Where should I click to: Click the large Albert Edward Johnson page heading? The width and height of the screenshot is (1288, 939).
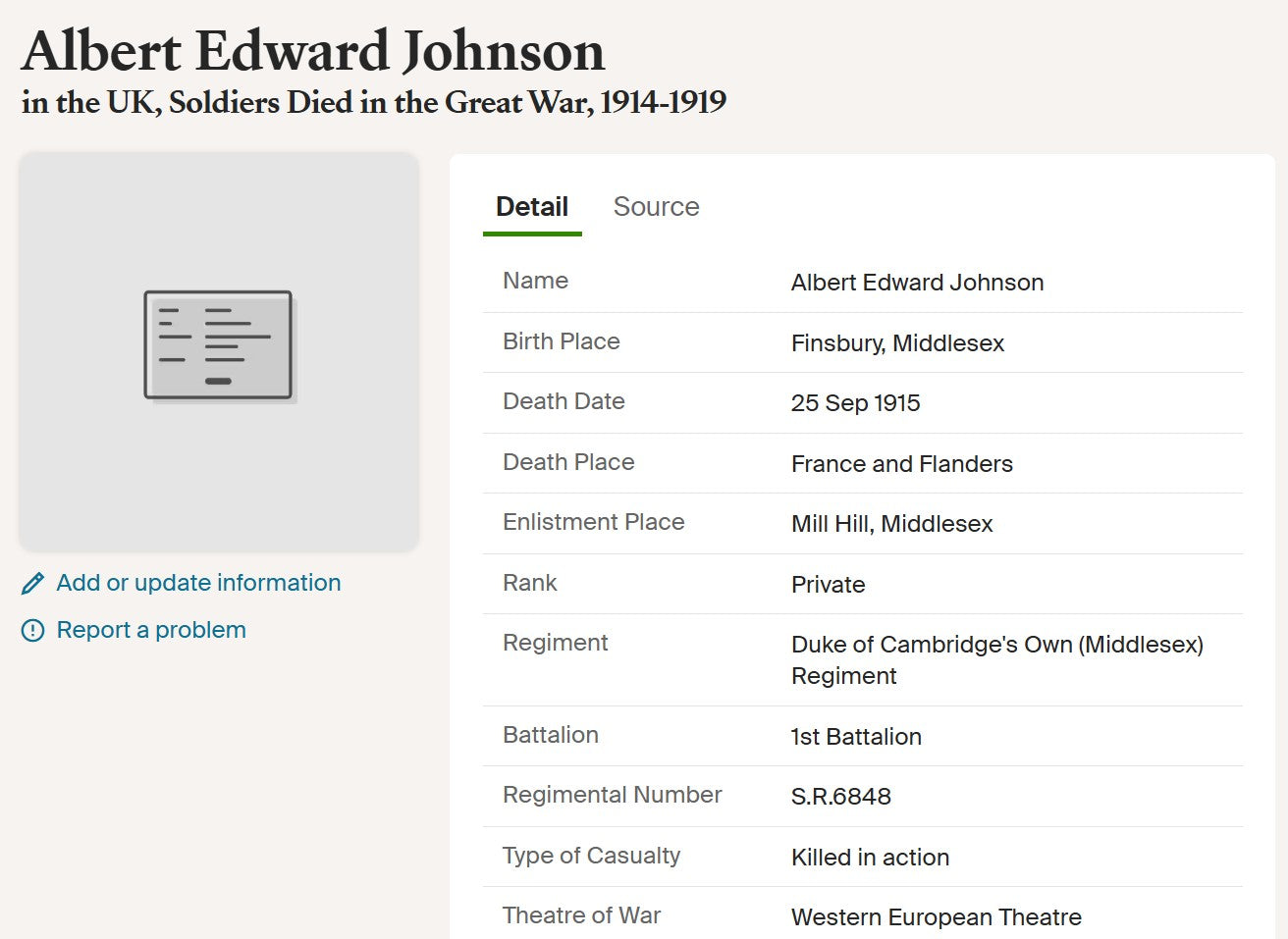tap(313, 51)
